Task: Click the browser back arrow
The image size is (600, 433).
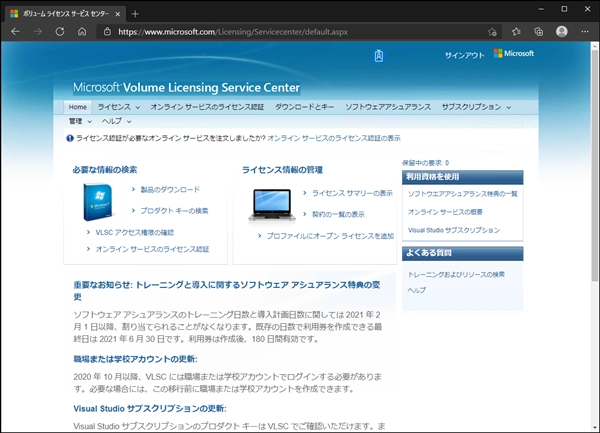Action: (15, 32)
